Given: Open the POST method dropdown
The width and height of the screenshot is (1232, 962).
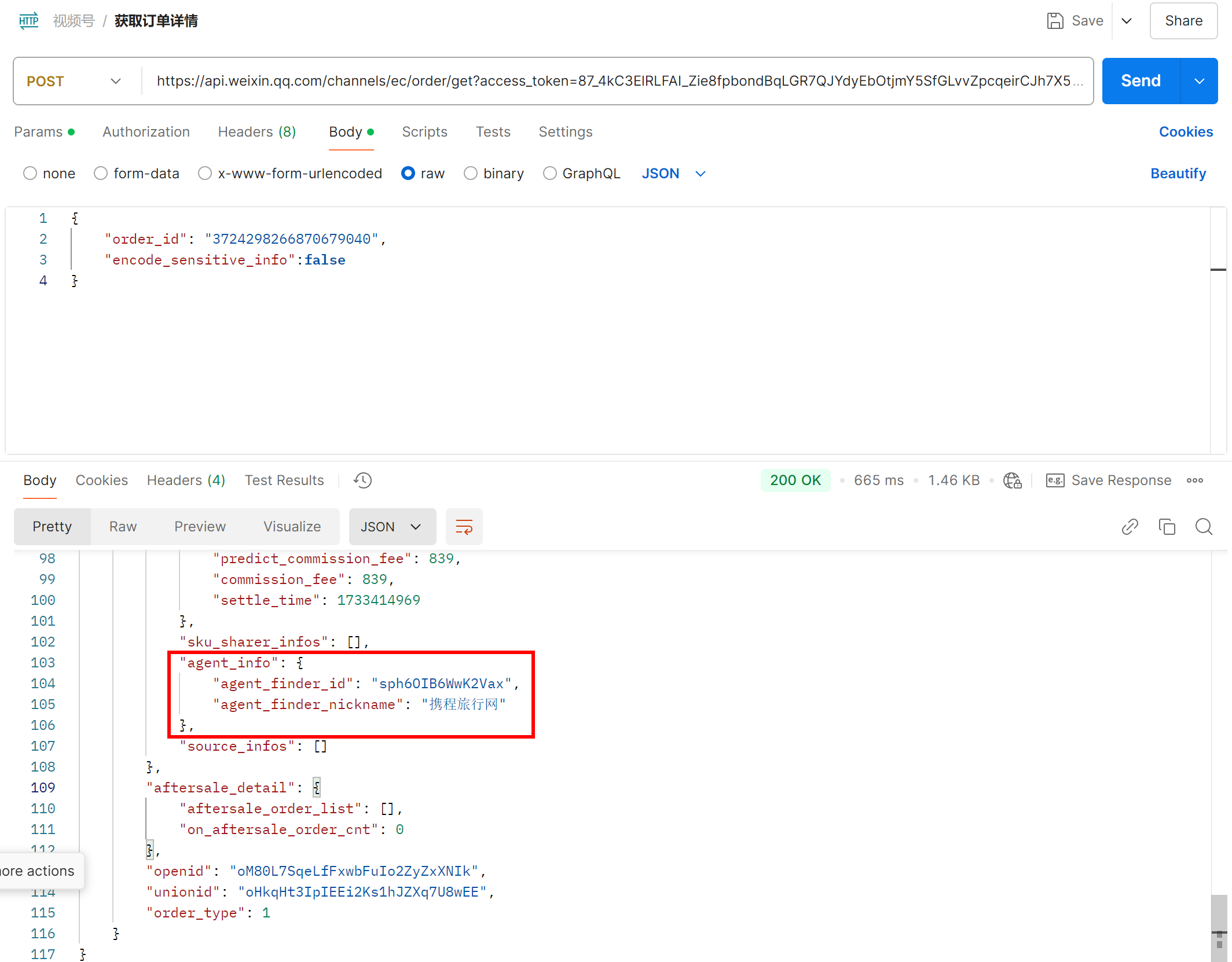Looking at the screenshot, I should pyautogui.click(x=75, y=81).
